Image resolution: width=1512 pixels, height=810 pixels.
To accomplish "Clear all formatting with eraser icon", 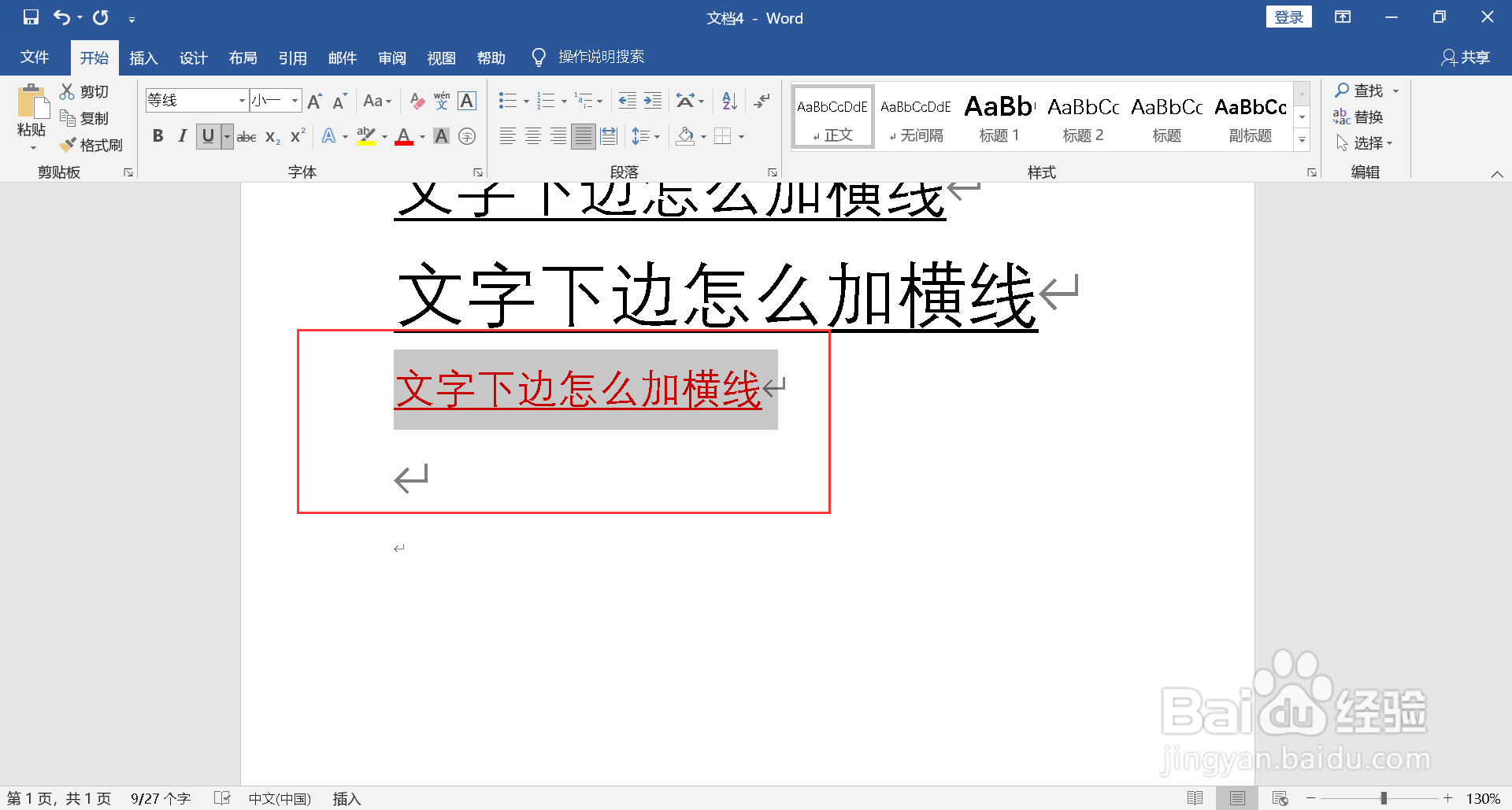I will point(417,101).
